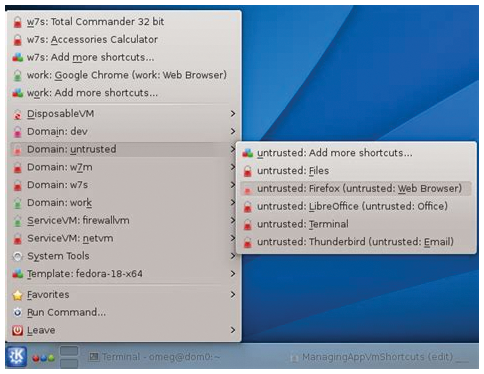Click the green padlock next to Google Chrome
The height and width of the screenshot is (374, 484).
click(17, 75)
